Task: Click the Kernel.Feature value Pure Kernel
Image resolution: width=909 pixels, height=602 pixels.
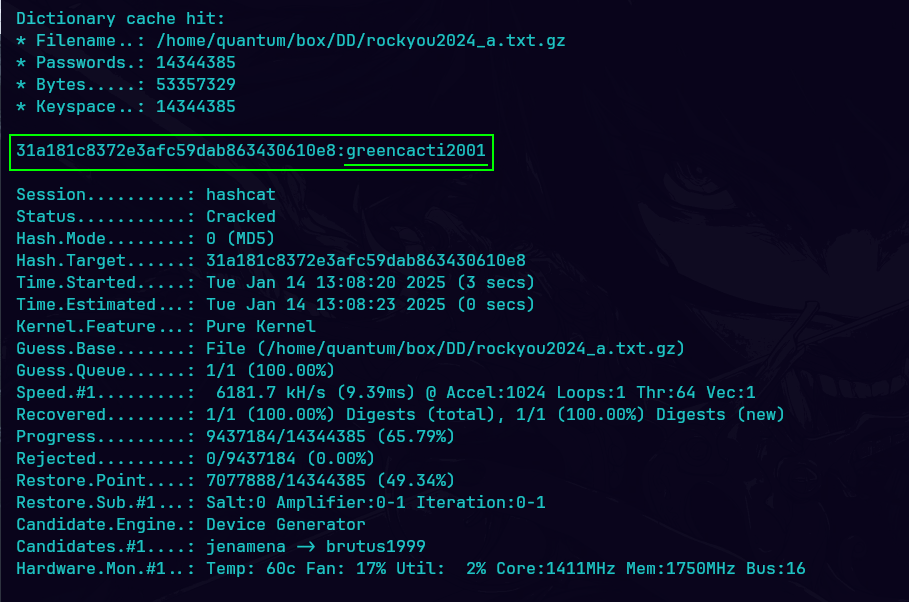Action: point(260,326)
